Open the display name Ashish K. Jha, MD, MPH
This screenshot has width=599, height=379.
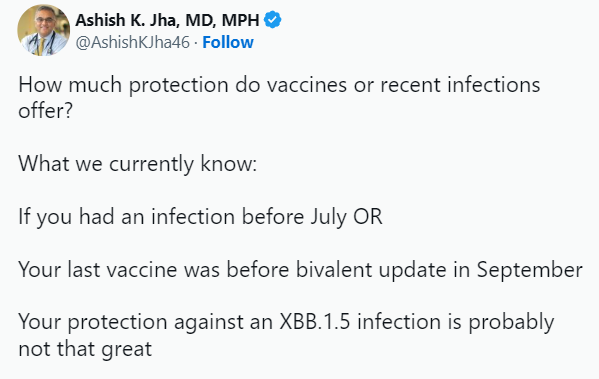pos(167,20)
